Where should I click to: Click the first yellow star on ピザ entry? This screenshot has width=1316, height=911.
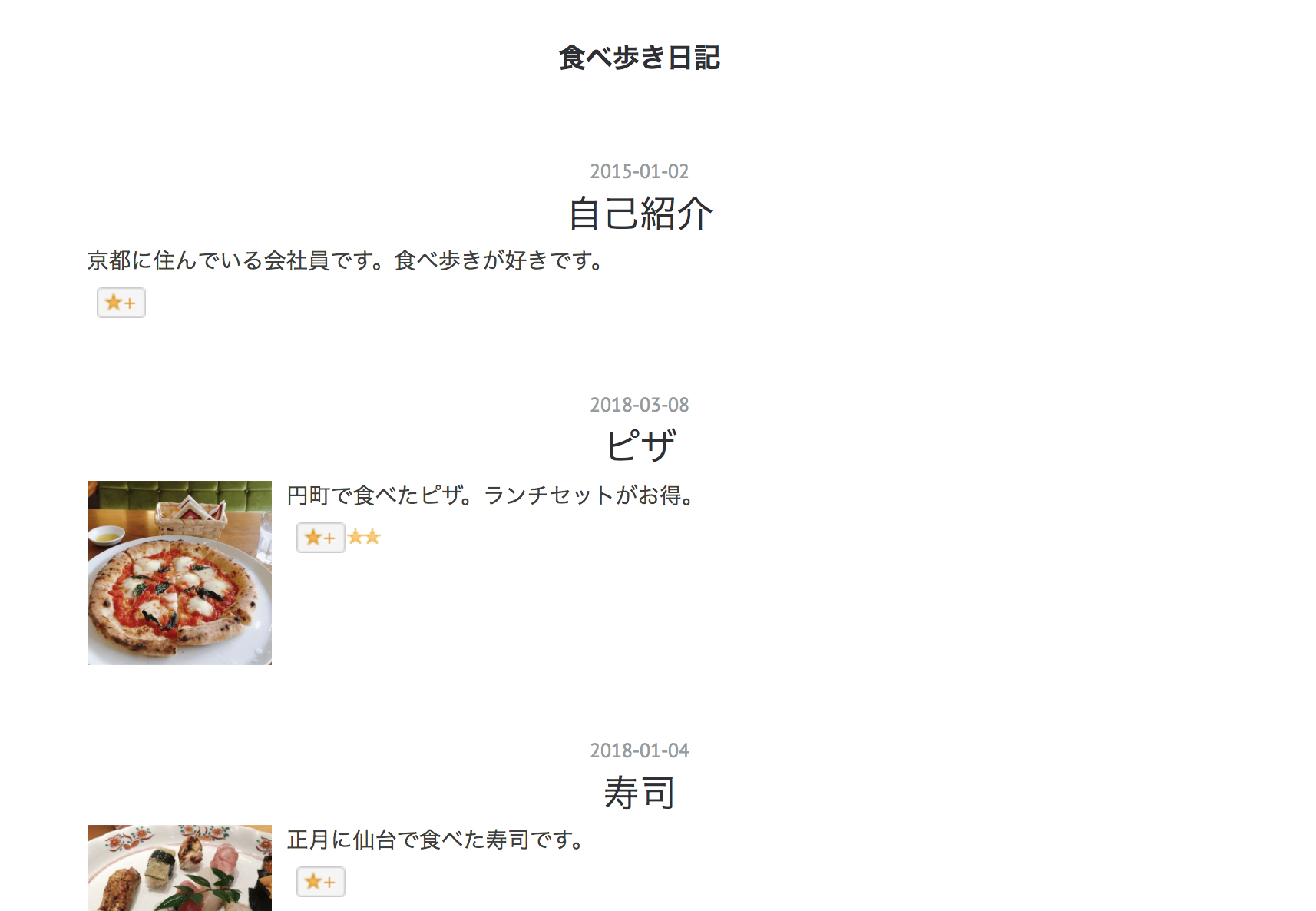355,537
